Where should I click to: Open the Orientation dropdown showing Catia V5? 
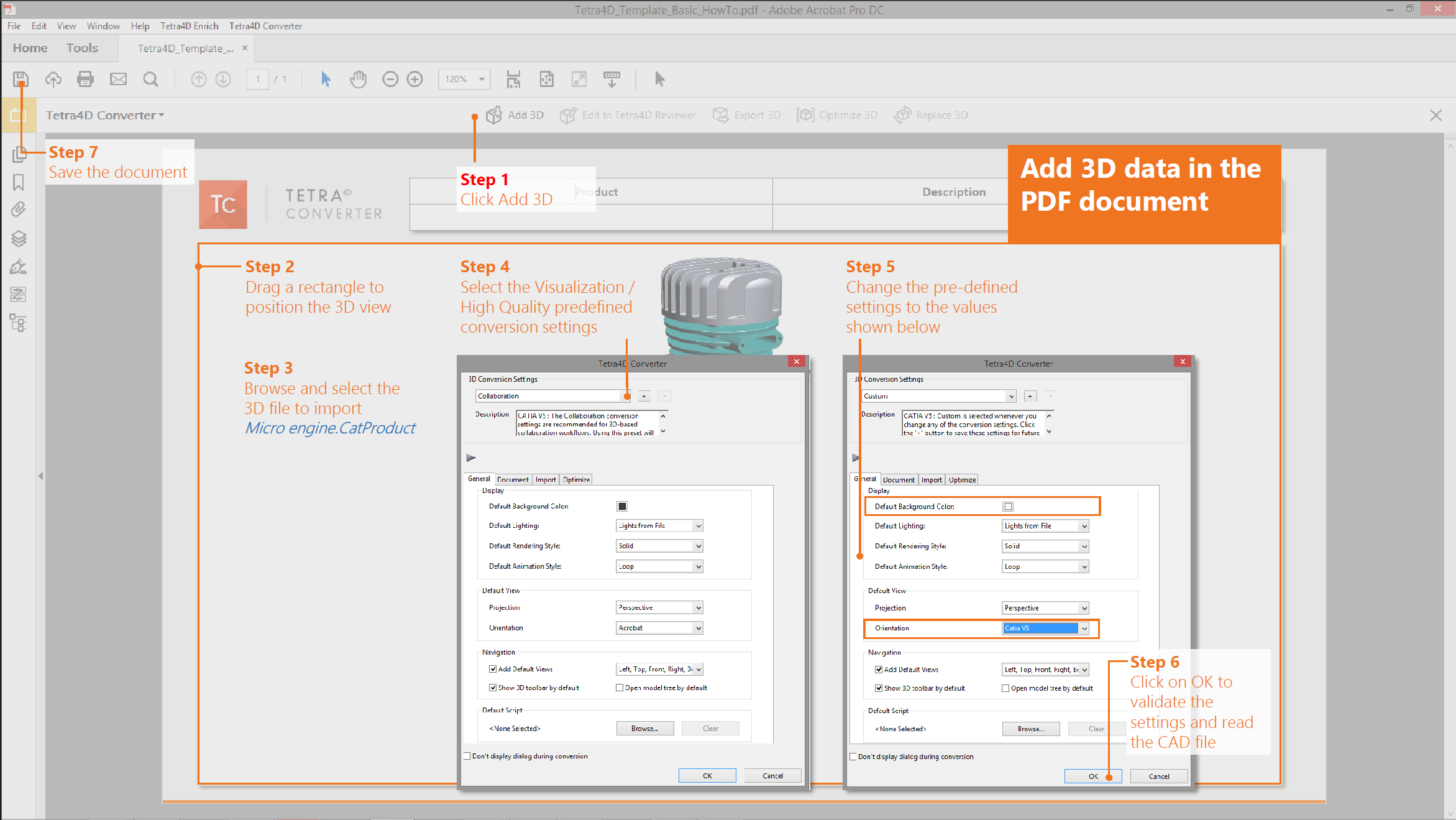(1045, 628)
